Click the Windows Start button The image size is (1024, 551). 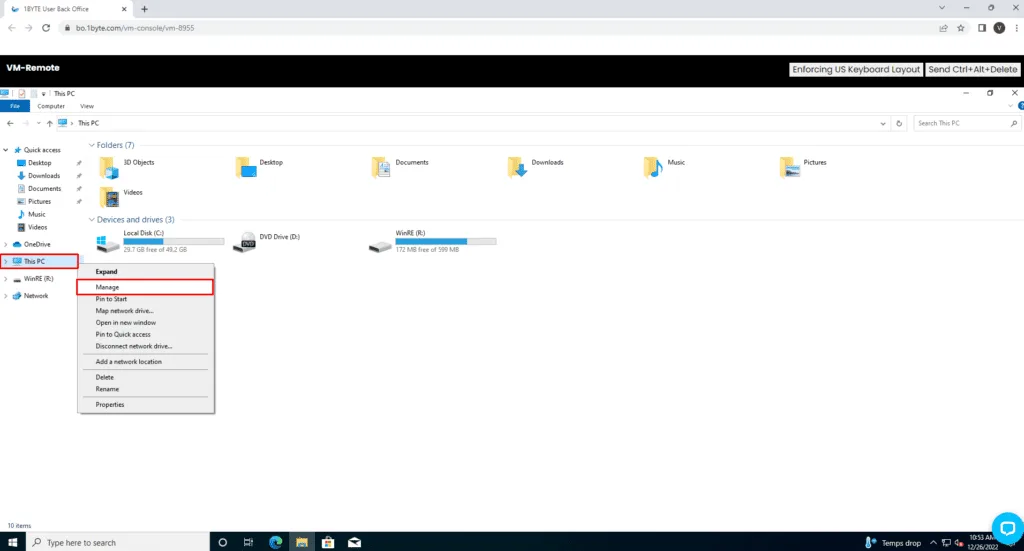(13, 542)
